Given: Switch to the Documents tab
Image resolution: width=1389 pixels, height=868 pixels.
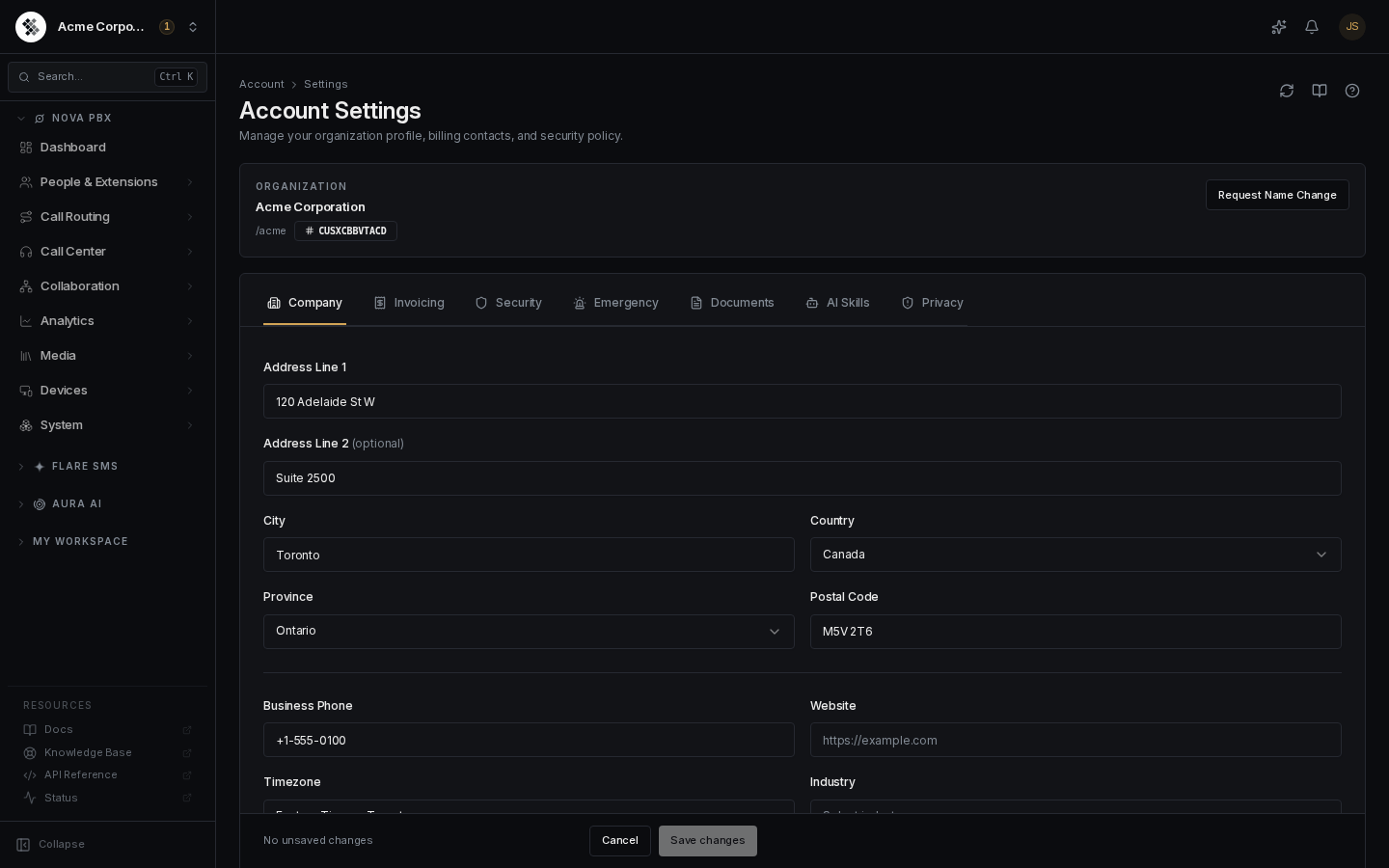Looking at the screenshot, I should click(x=732, y=303).
